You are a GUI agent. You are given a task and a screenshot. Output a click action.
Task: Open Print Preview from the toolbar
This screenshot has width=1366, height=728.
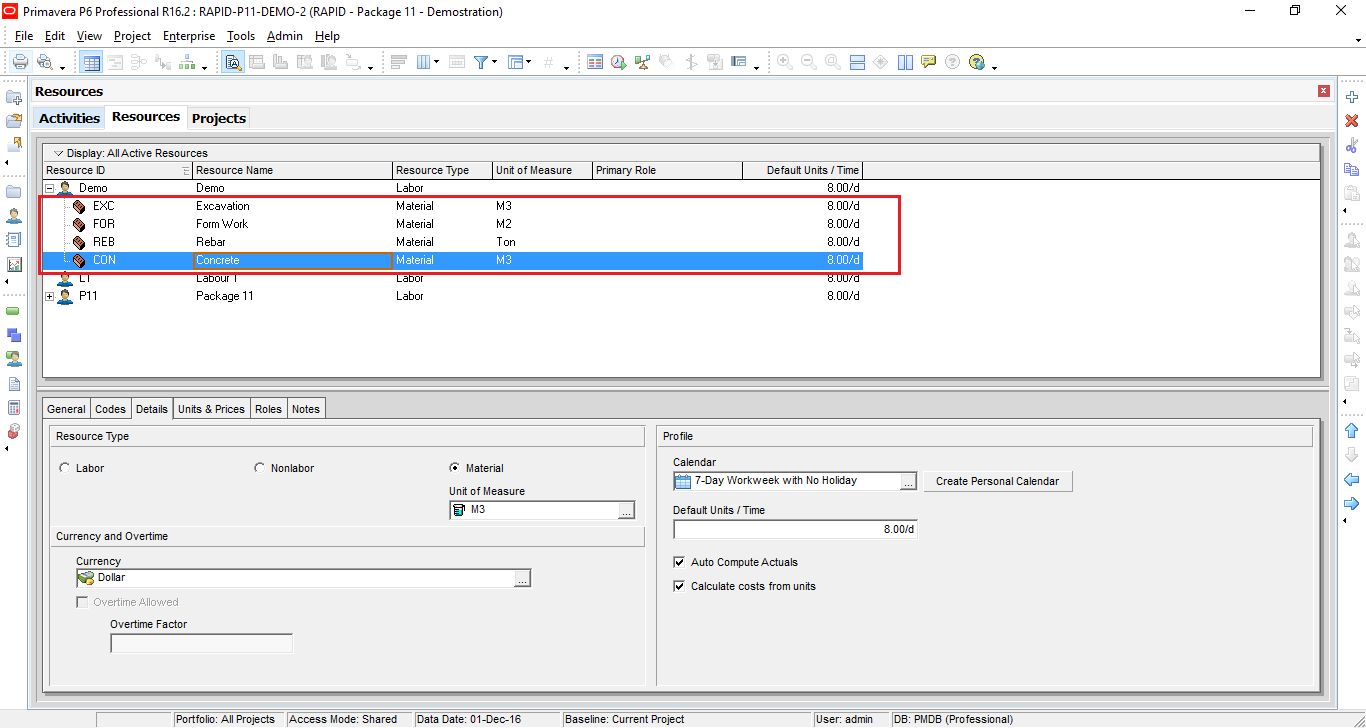(x=47, y=61)
